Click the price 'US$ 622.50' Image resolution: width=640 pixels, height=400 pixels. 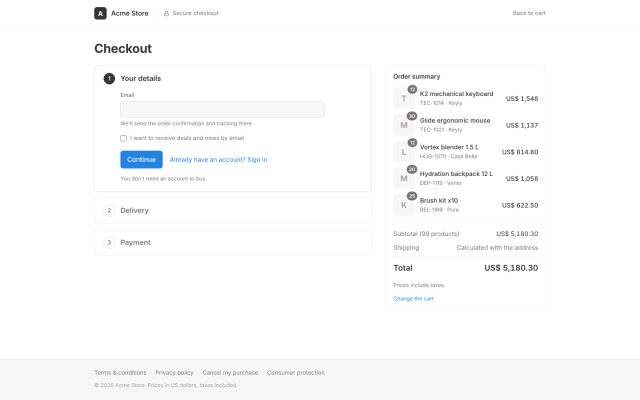[x=520, y=205]
